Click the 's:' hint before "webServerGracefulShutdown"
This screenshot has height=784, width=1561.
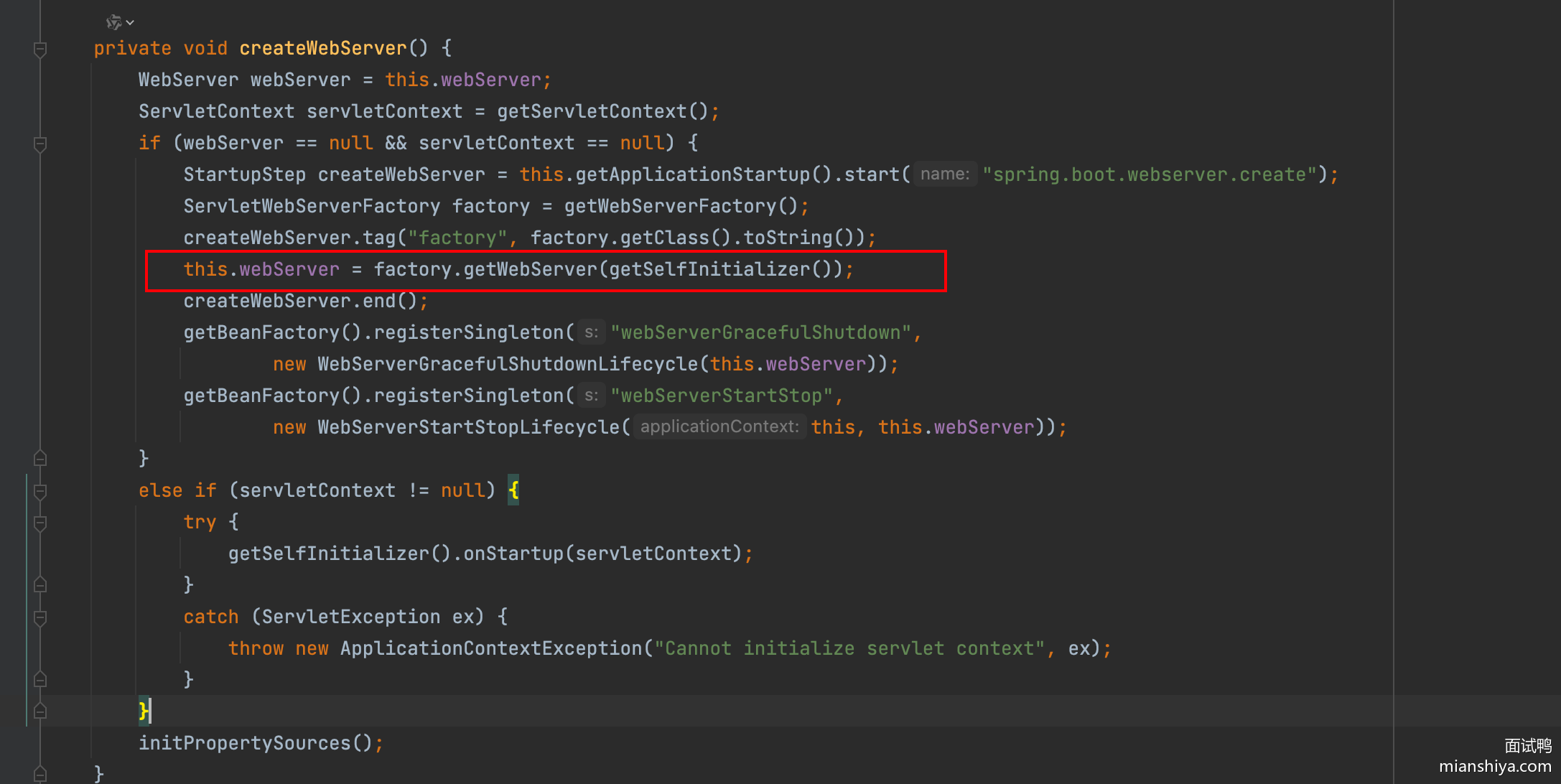point(591,332)
